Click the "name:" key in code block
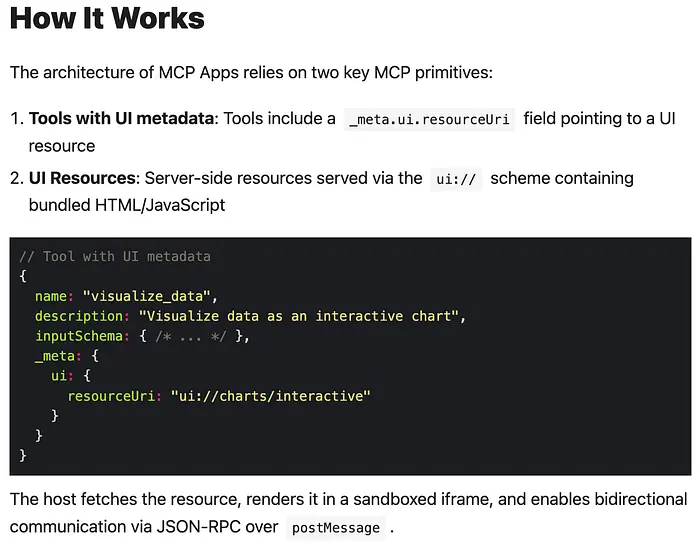 [54, 296]
